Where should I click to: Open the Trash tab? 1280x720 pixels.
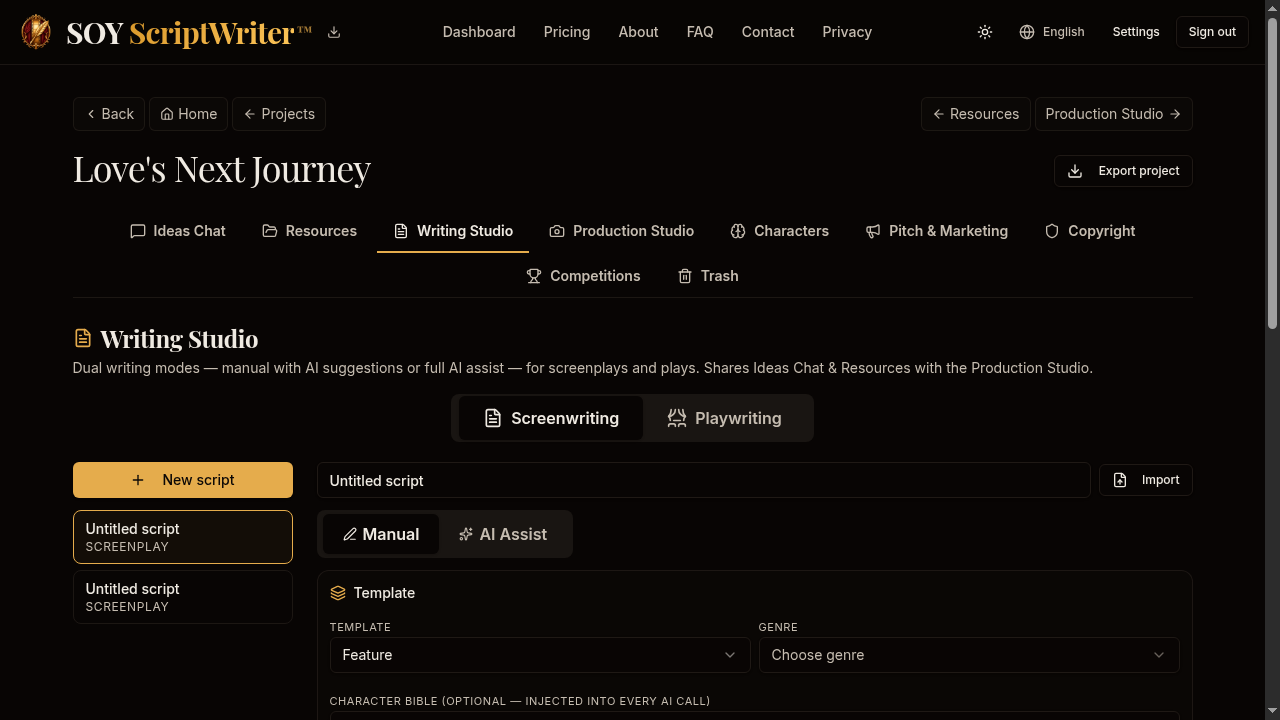(708, 276)
